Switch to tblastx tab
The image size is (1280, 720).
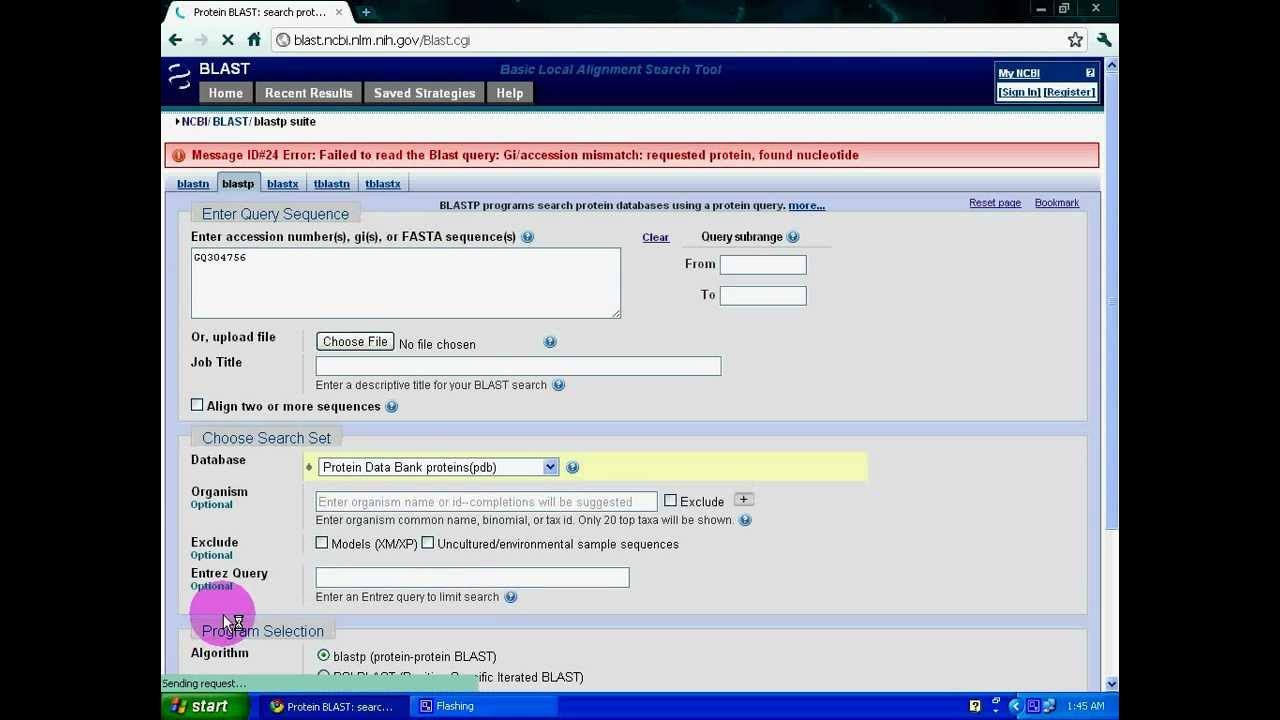click(383, 184)
